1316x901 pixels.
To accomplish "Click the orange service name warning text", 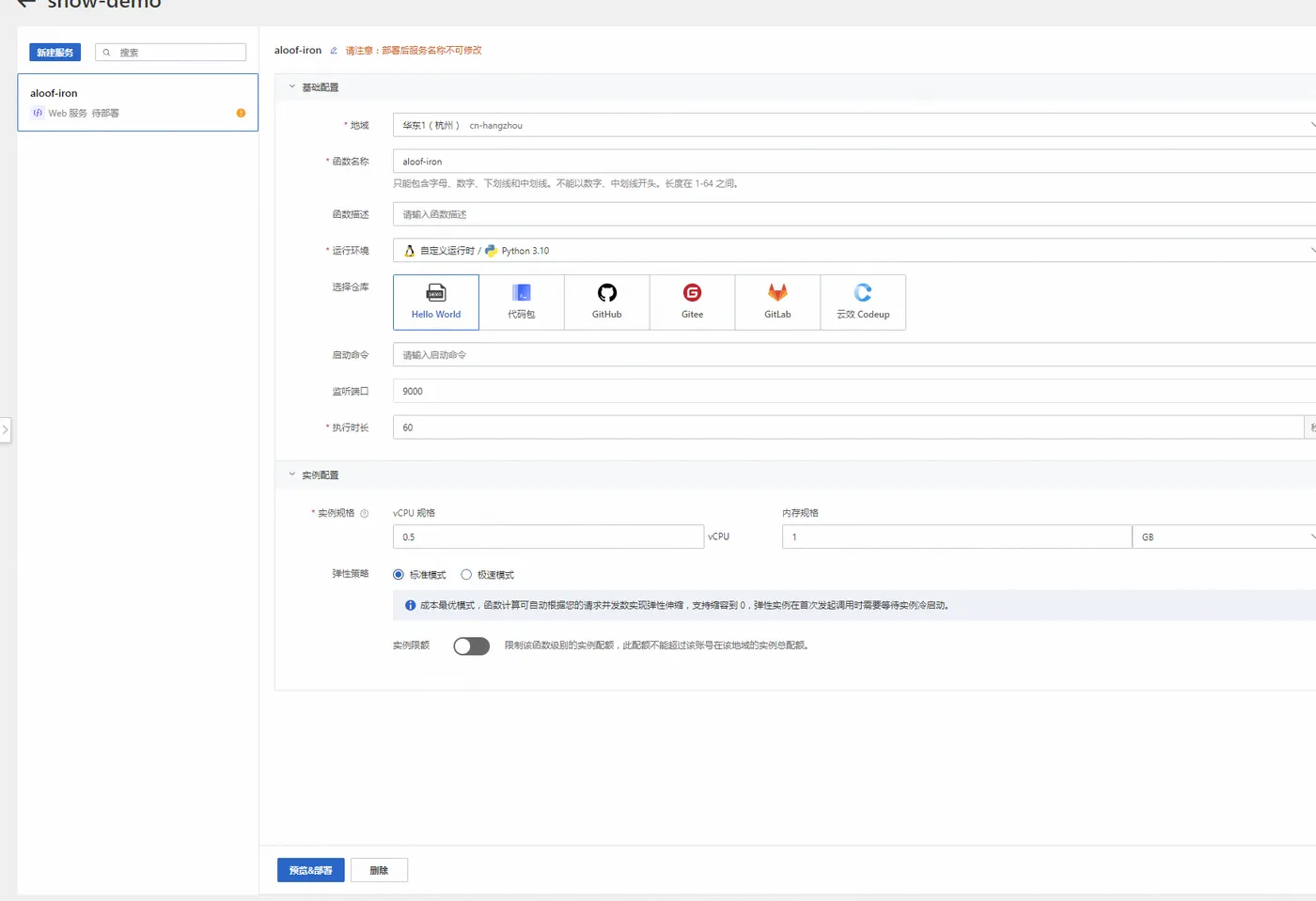I will tap(414, 51).
